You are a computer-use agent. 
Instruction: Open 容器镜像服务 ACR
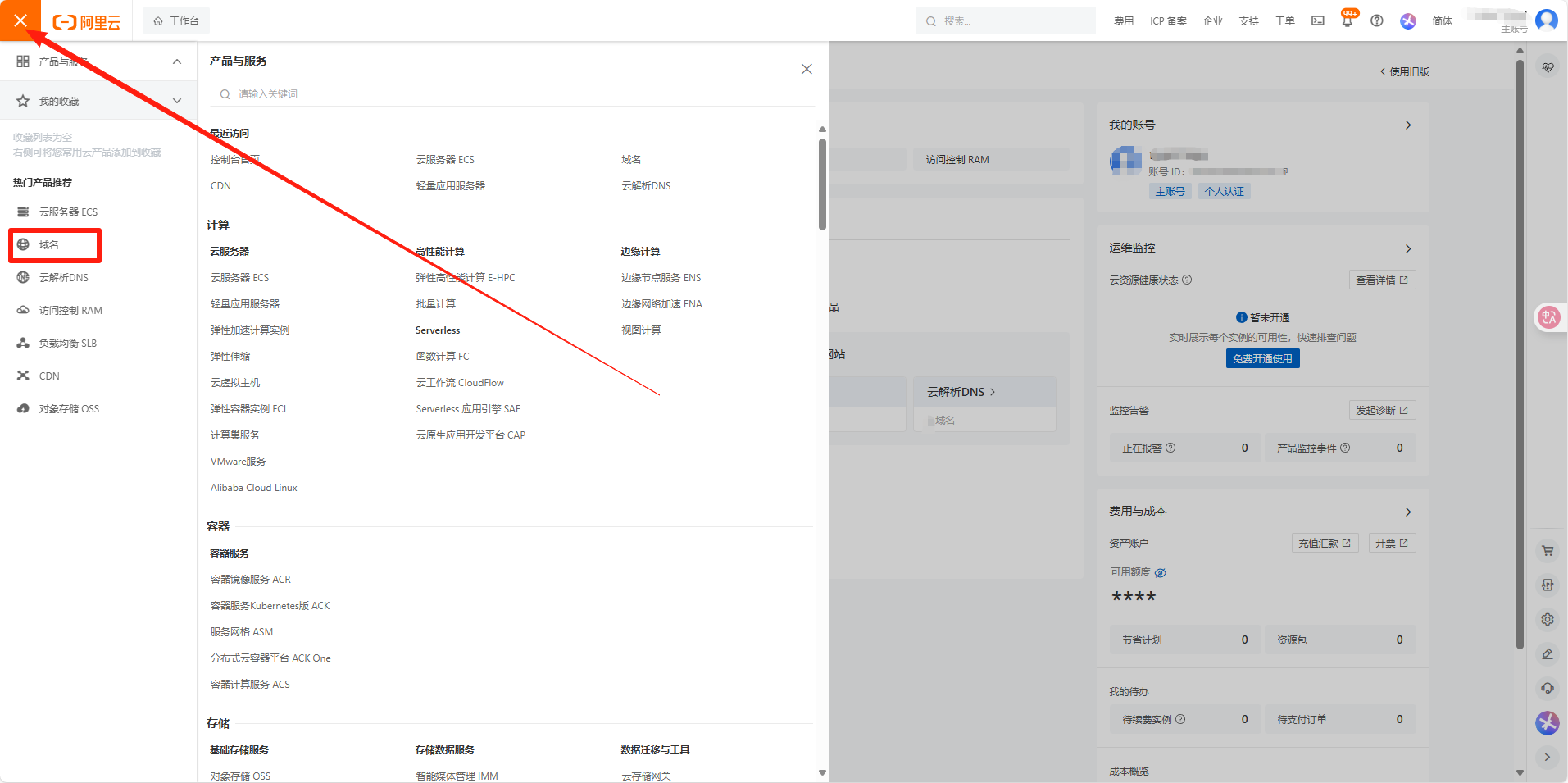click(x=251, y=580)
